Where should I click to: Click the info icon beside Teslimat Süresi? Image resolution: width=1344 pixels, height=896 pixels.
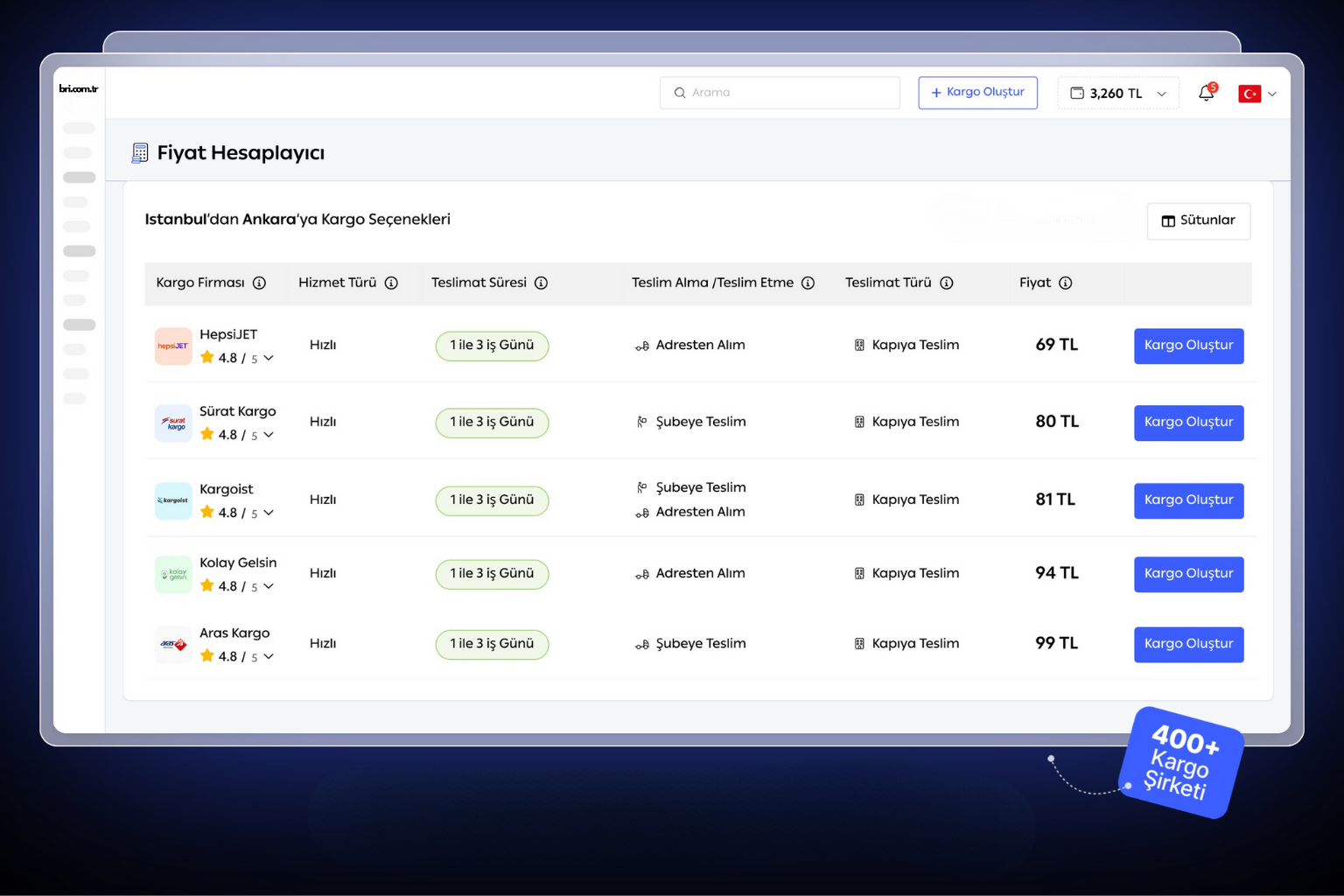[x=541, y=283]
